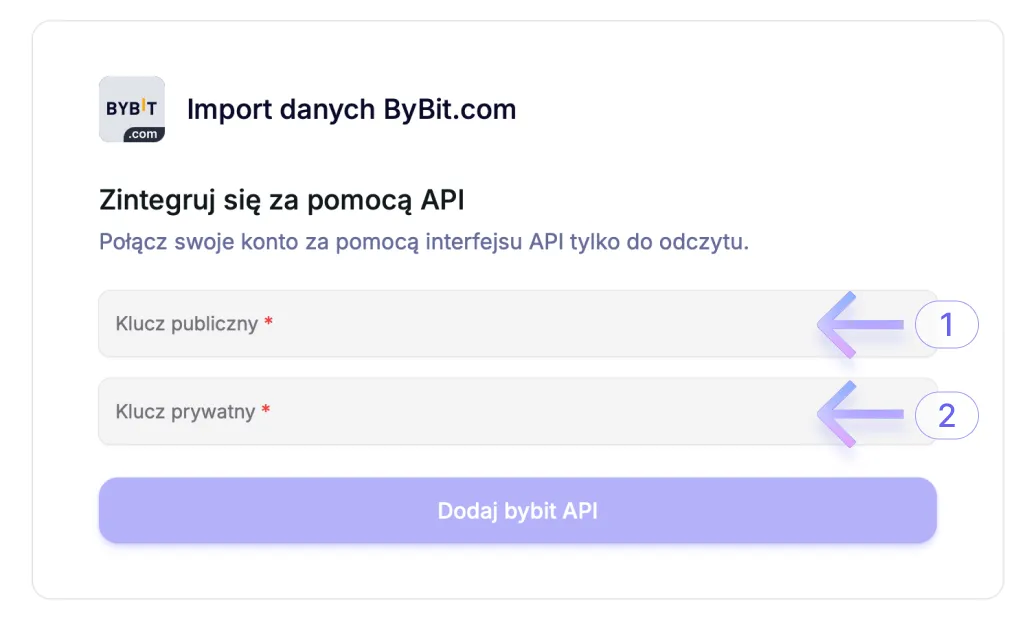The width and height of the screenshot is (1033, 621).
Task: Click the purple arrow pointing to Klucz publiczny
Action: pyautogui.click(x=862, y=323)
